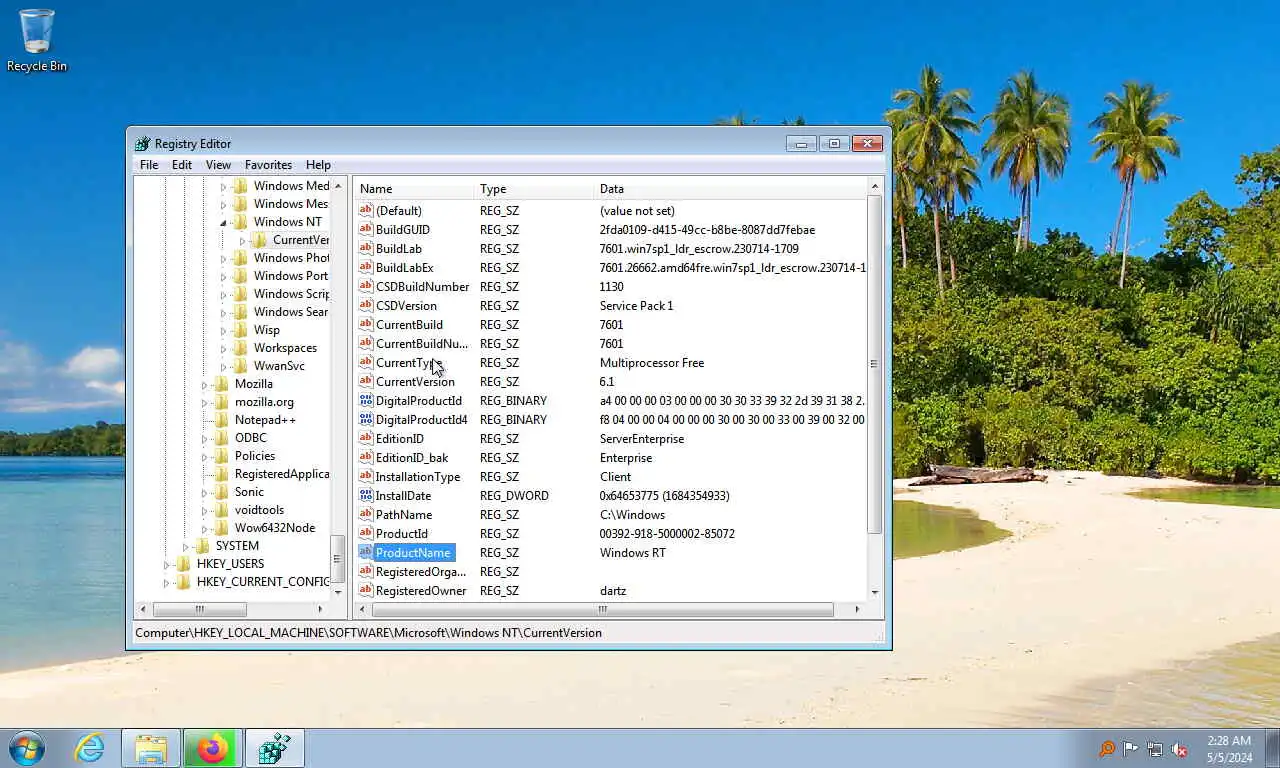Image resolution: width=1280 pixels, height=768 pixels.
Task: Click the HKEY_USERS folder icon
Action: 183,564
